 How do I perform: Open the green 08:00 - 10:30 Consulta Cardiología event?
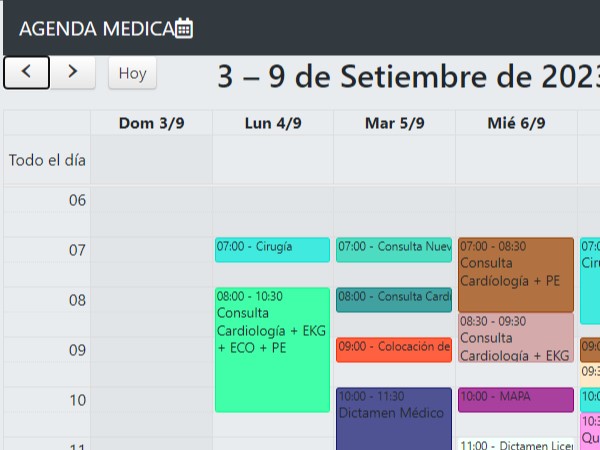pyautogui.click(x=272, y=349)
